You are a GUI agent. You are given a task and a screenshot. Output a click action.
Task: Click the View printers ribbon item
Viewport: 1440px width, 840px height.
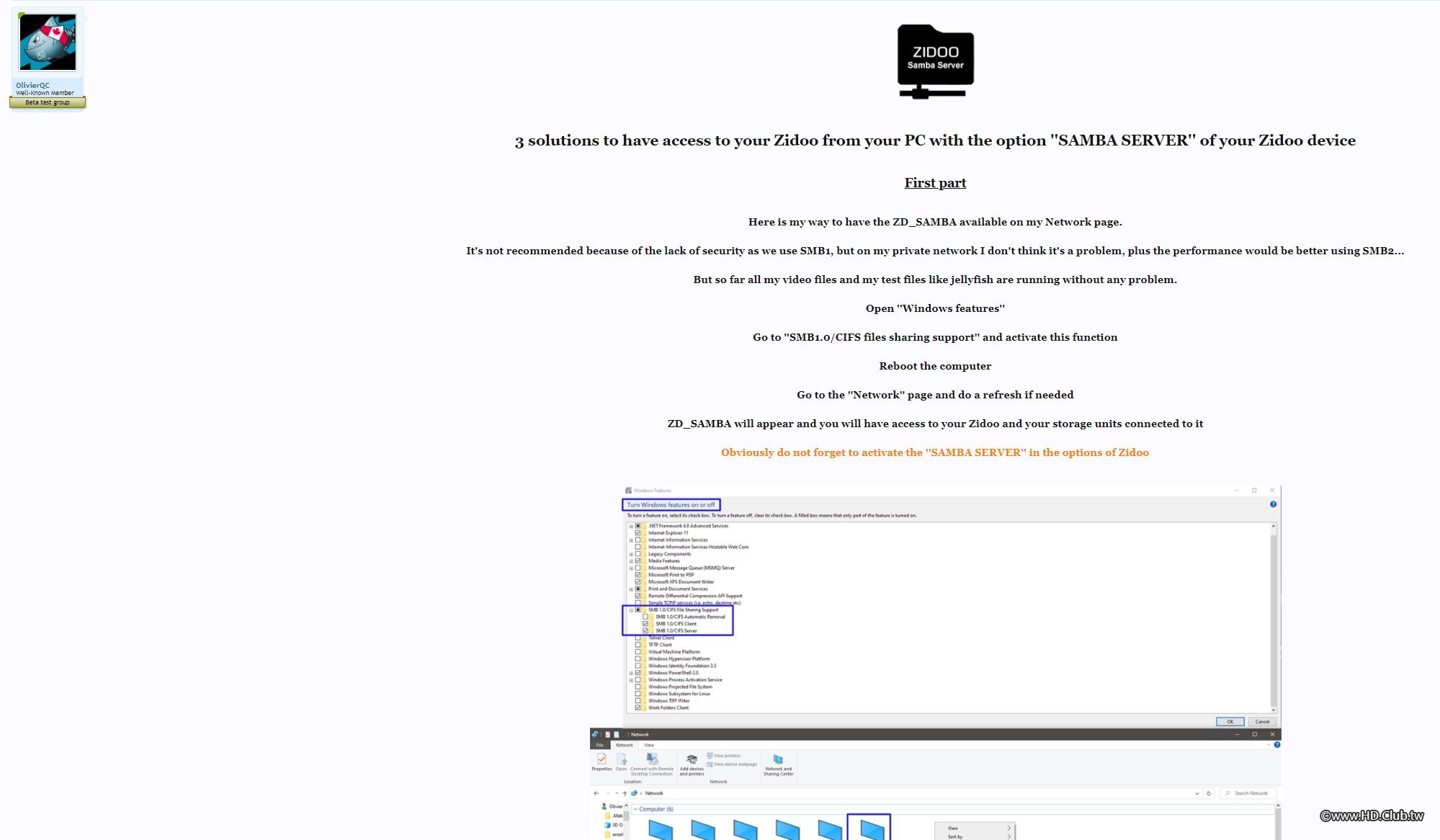(724, 756)
